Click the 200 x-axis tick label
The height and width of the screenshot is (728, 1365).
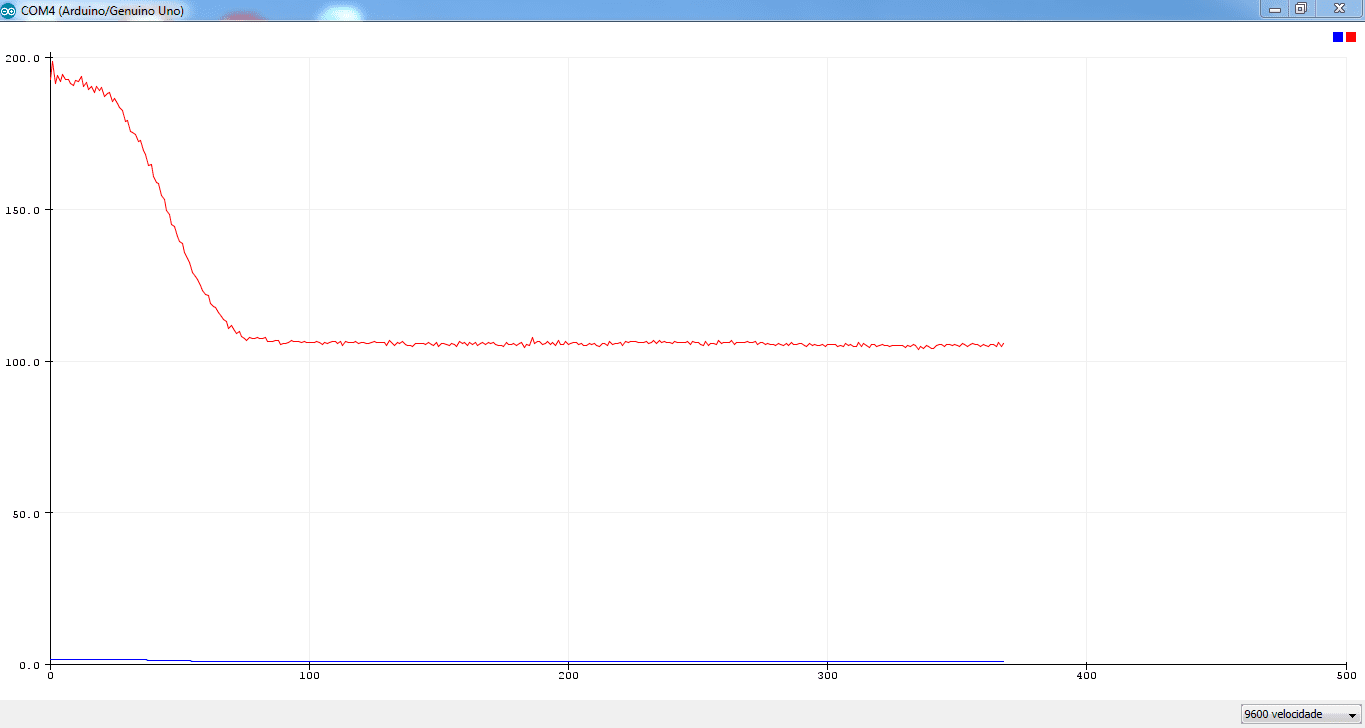click(x=568, y=676)
